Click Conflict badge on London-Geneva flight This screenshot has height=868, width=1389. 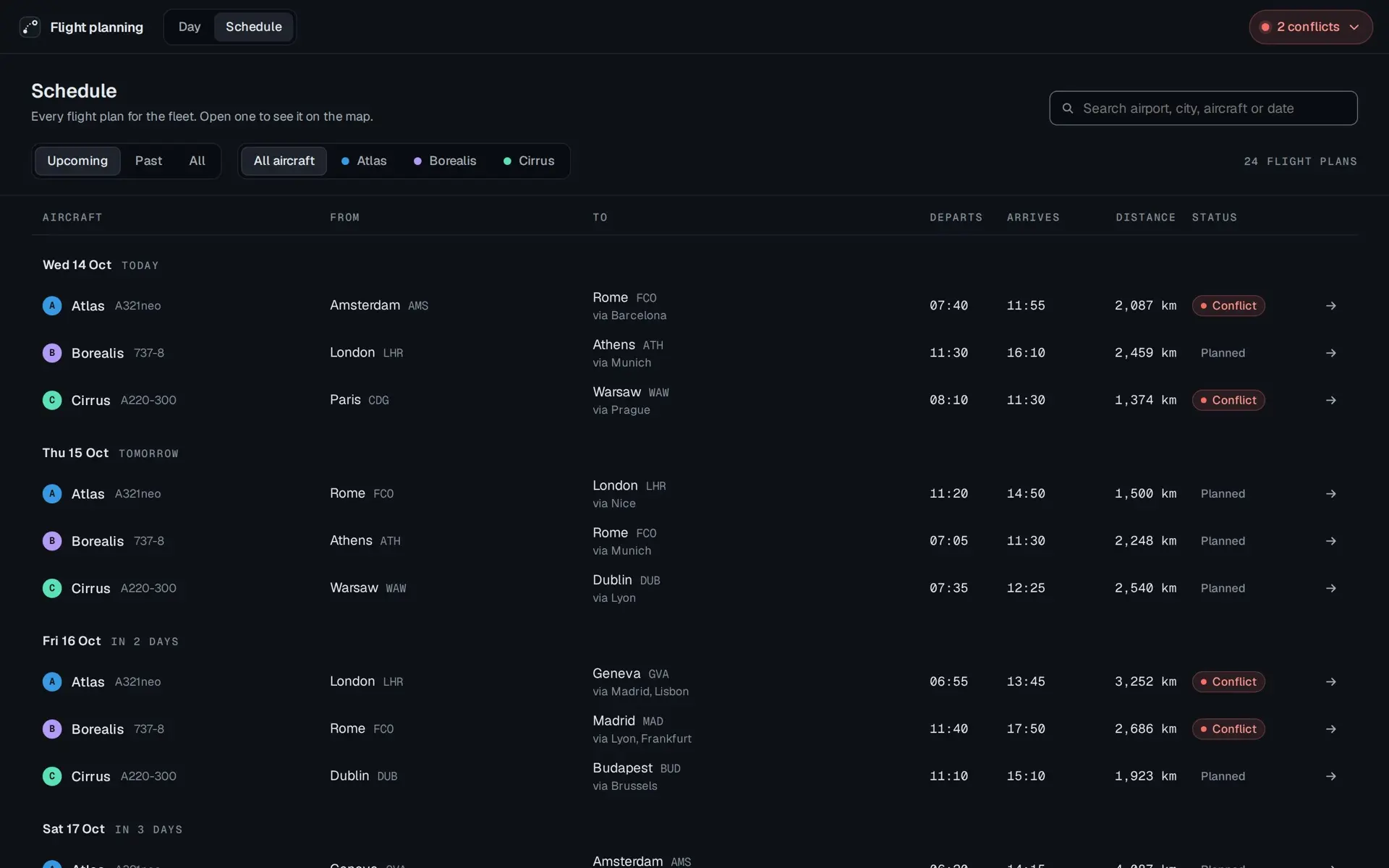coord(1228,682)
